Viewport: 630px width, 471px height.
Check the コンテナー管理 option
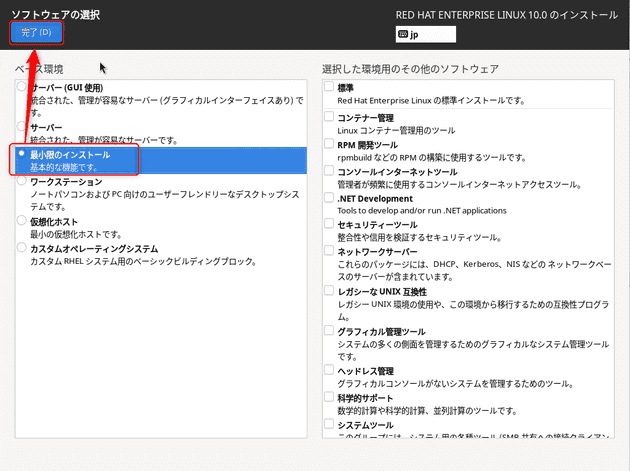[329, 117]
